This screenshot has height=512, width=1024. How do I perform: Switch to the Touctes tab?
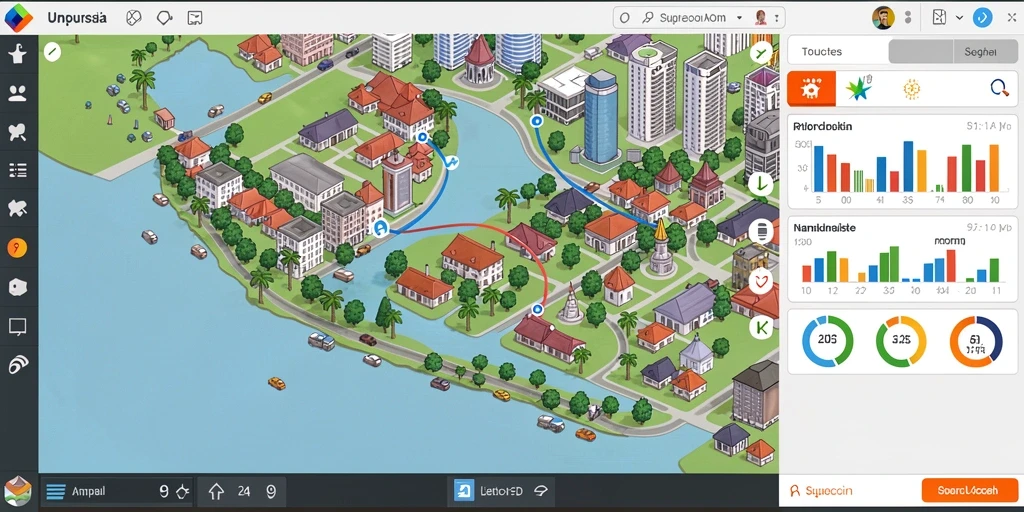[x=822, y=51]
